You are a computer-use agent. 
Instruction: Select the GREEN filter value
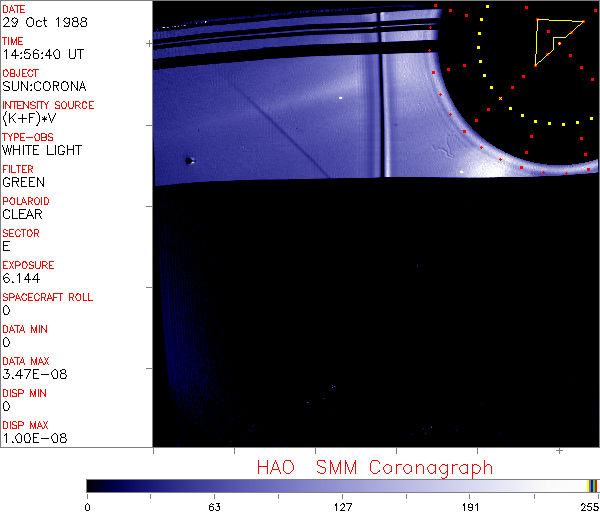tap(23, 182)
